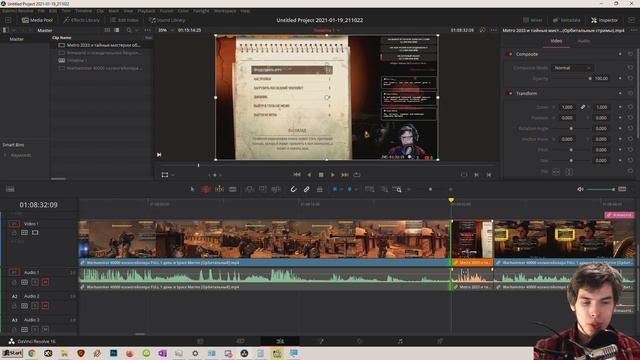Open the Composite Mode Normal dropdown
The image size is (640, 360).
click(572, 68)
